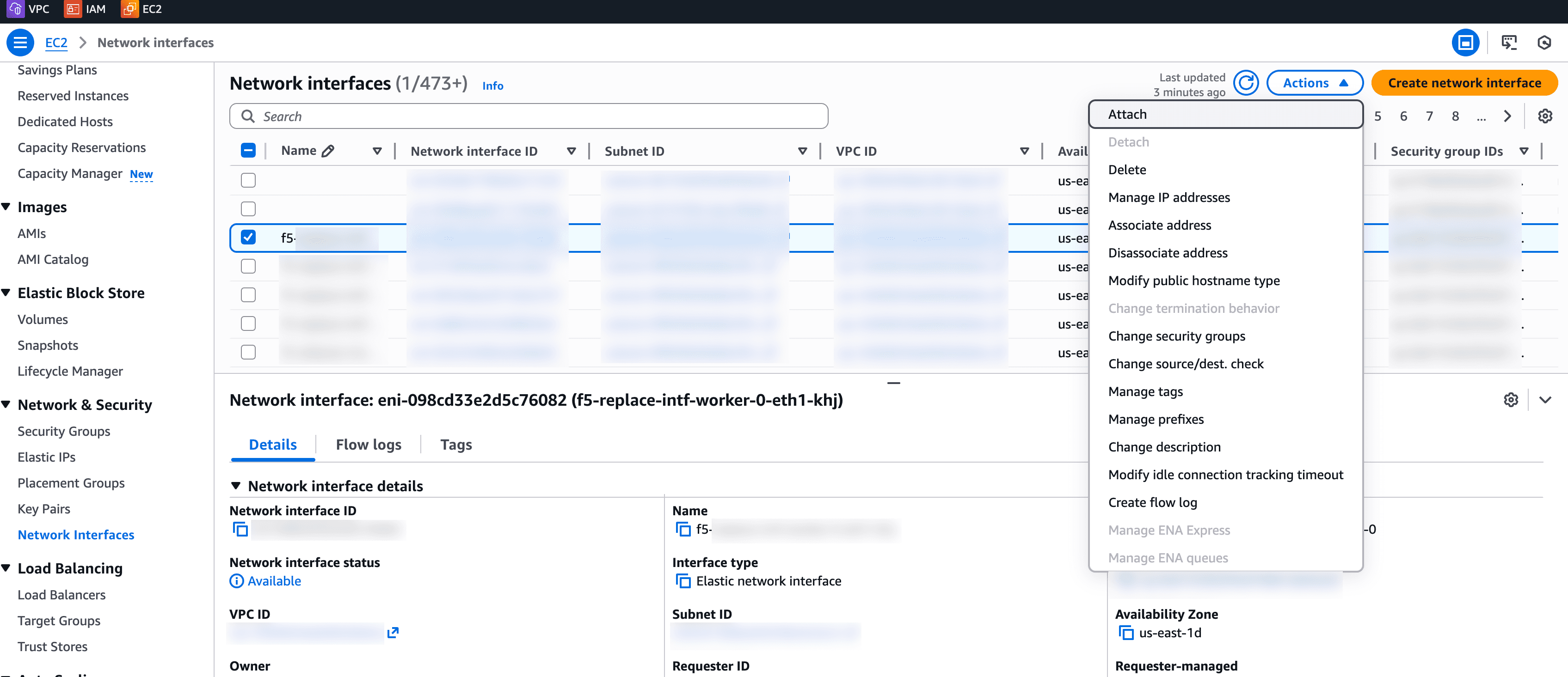Viewport: 1568px width, 677px height.
Task: Copy the Availability Zone us-east-1d value
Action: [x=1126, y=633]
